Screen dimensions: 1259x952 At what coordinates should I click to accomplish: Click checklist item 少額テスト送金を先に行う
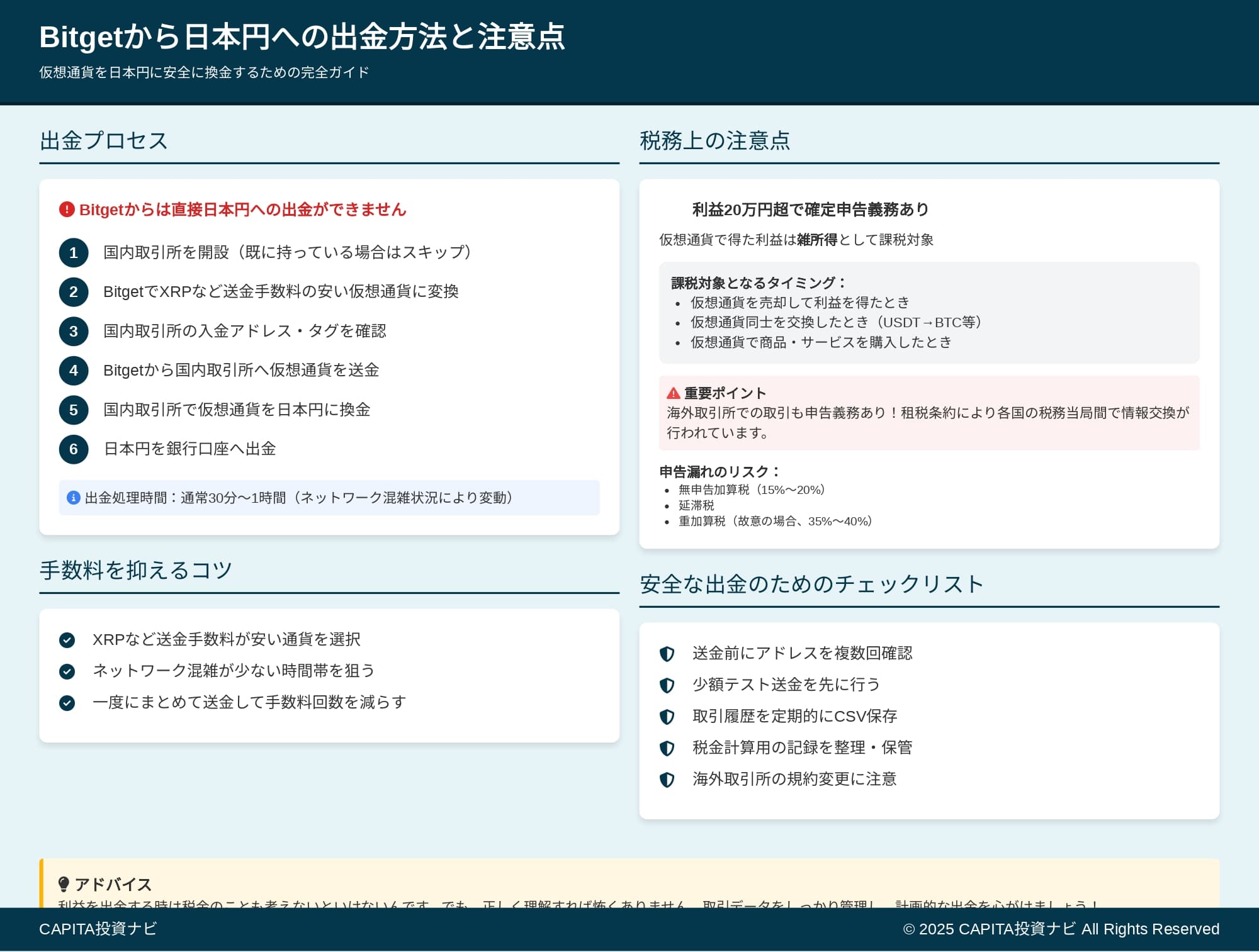click(x=786, y=685)
